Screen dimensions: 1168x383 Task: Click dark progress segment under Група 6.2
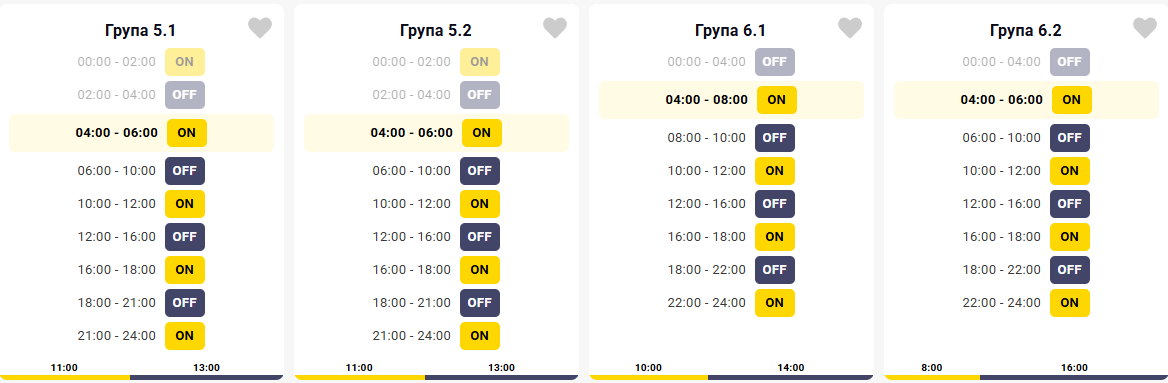(1073, 377)
